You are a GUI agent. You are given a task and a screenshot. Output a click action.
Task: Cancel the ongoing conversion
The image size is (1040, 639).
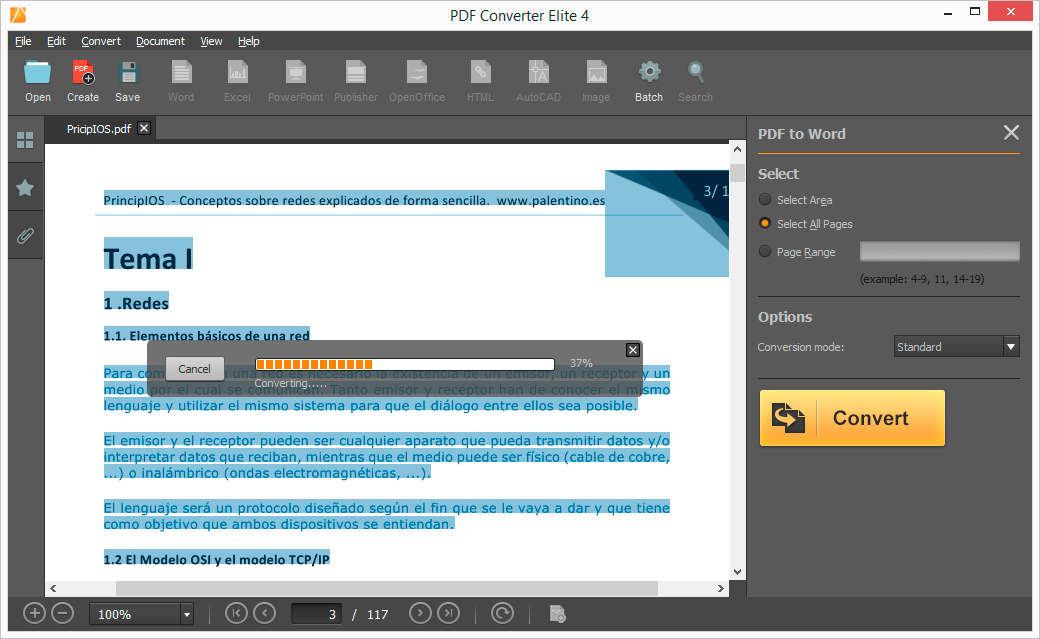tap(194, 368)
